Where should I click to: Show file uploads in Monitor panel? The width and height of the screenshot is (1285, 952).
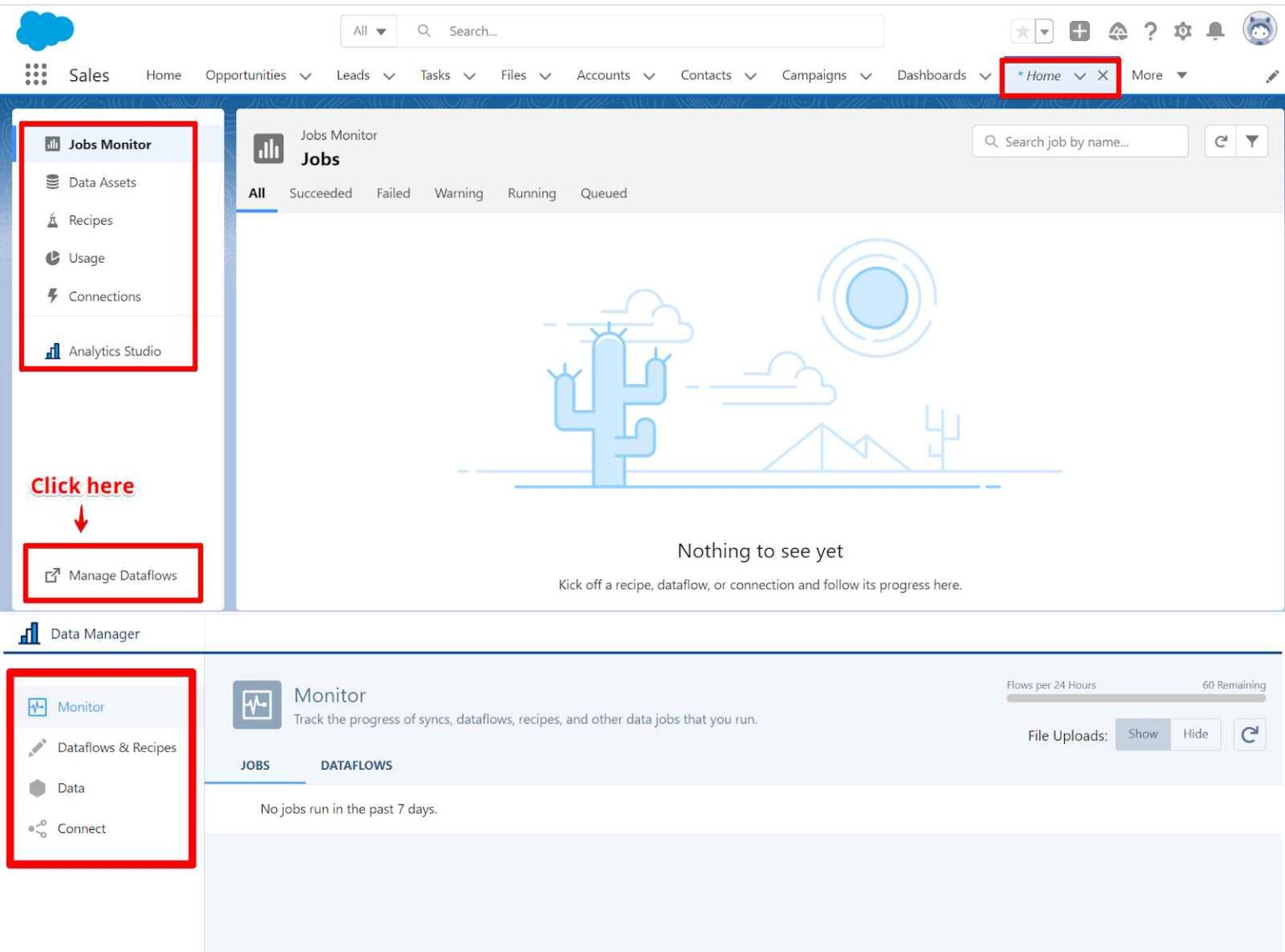pos(1143,734)
